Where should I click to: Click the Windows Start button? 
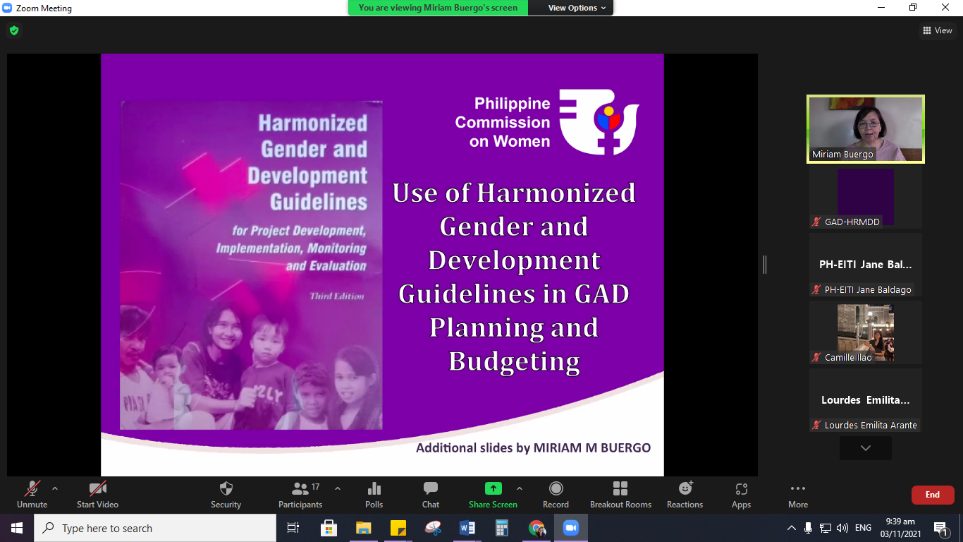[x=17, y=528]
